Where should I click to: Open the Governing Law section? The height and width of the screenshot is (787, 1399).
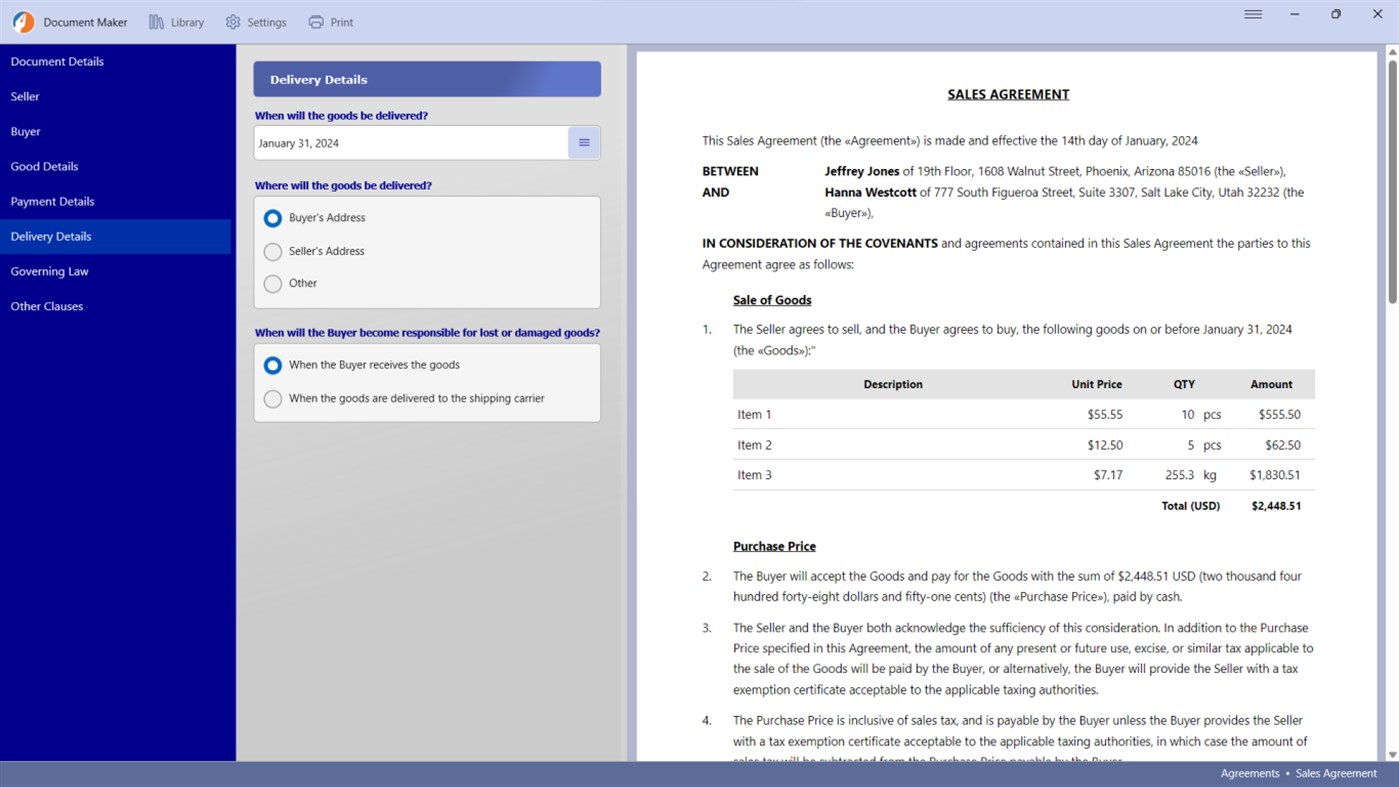point(49,271)
